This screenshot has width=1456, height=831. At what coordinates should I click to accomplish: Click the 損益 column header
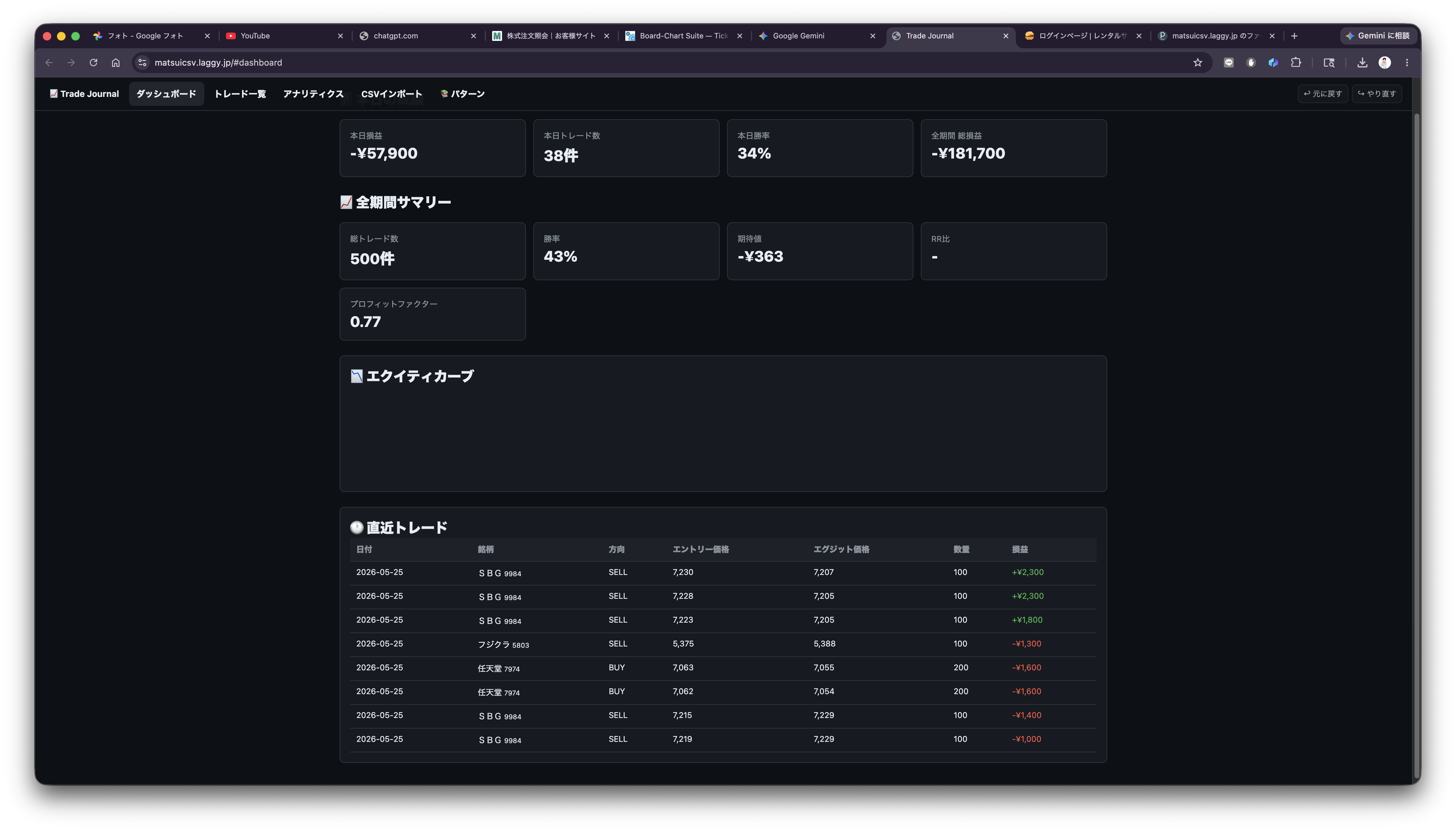coord(1020,550)
